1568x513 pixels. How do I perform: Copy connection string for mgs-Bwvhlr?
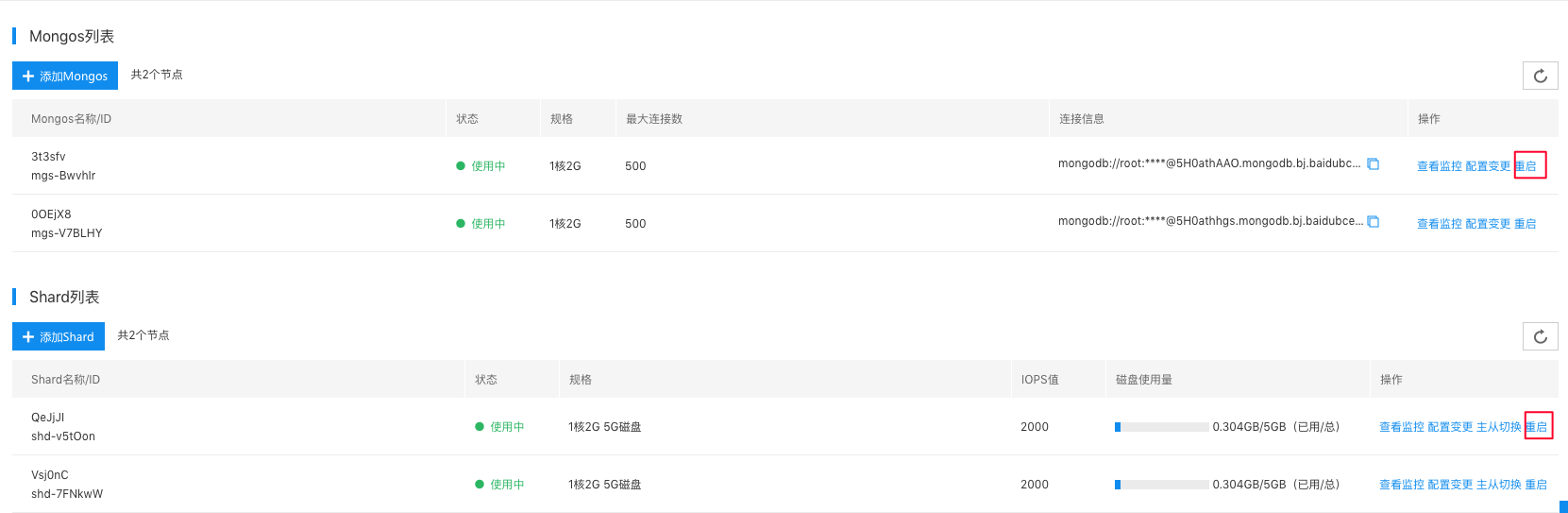point(1374,164)
